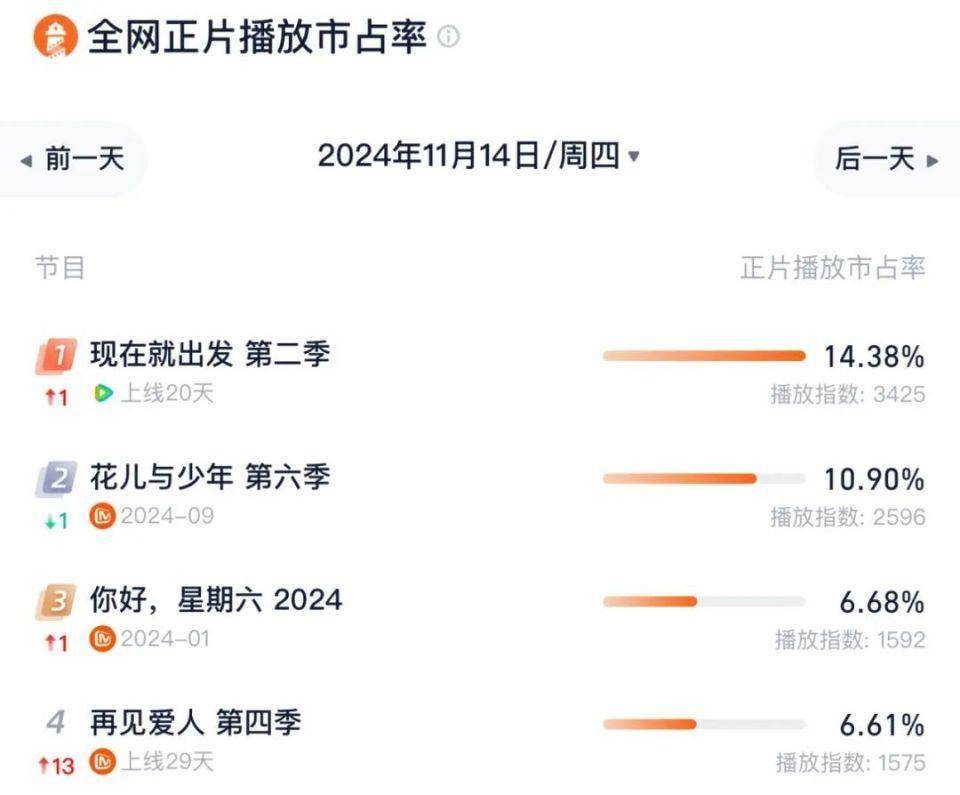
Task: Click the orange lighthouse app logo
Action: [x=56, y=36]
